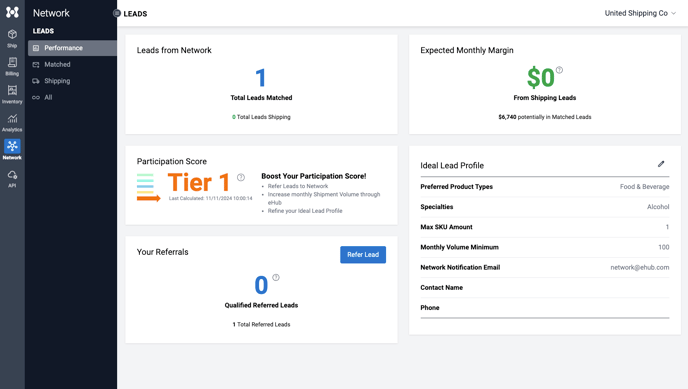Go to Shipping leads menu item

[x=72, y=81]
